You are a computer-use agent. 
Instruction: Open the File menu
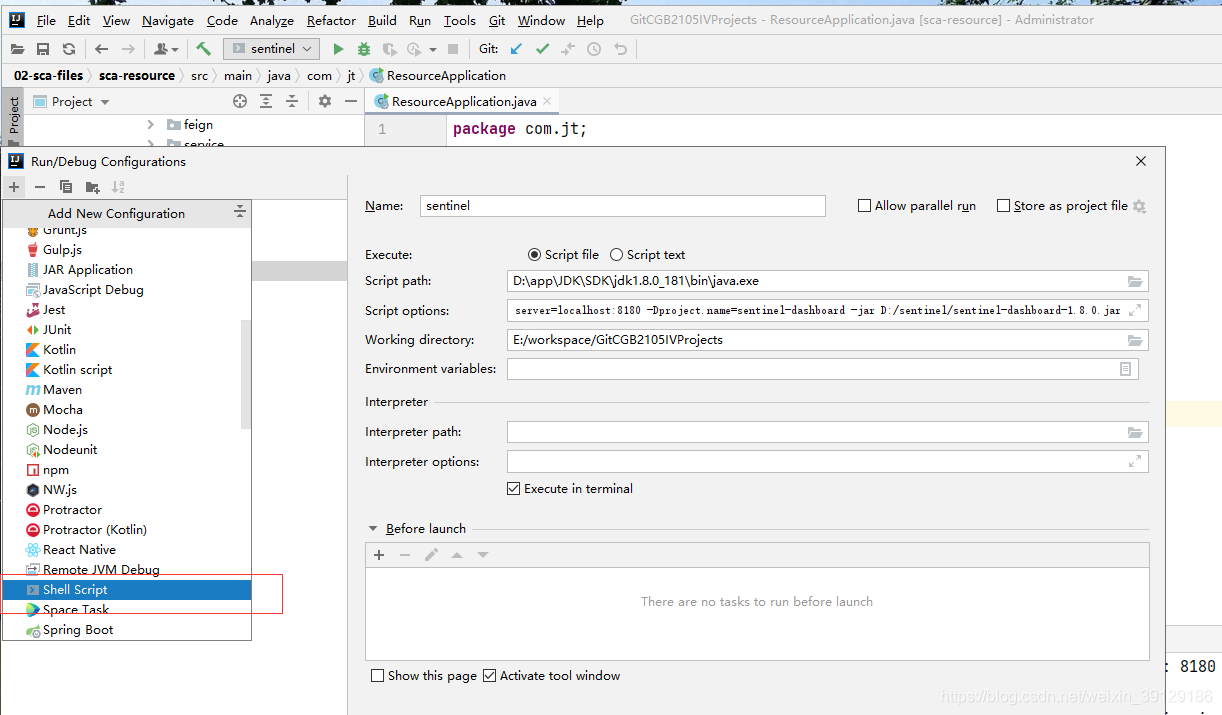click(46, 20)
